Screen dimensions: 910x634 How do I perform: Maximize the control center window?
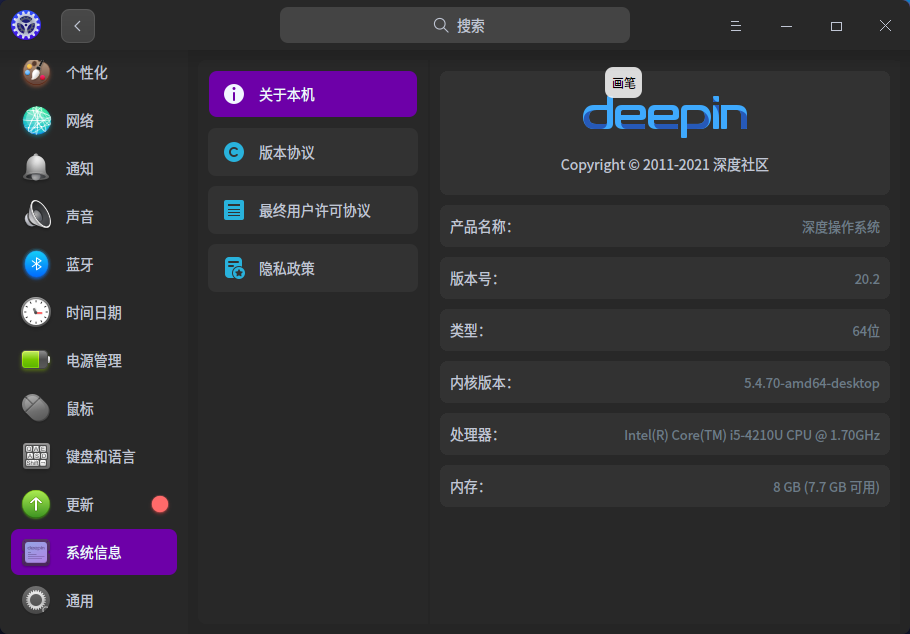coord(836,26)
